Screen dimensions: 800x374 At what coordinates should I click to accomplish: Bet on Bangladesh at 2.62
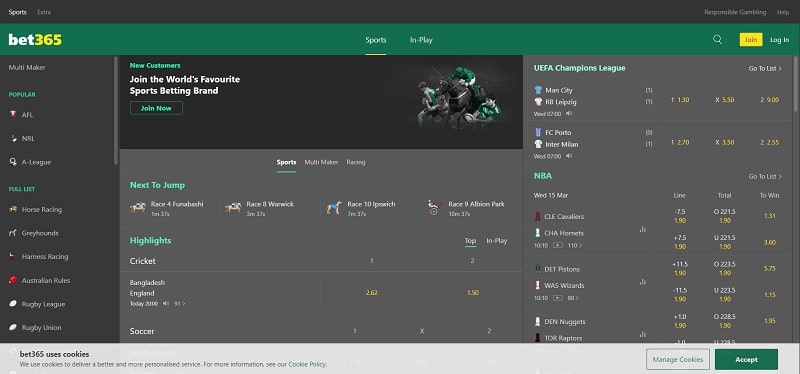coord(371,293)
